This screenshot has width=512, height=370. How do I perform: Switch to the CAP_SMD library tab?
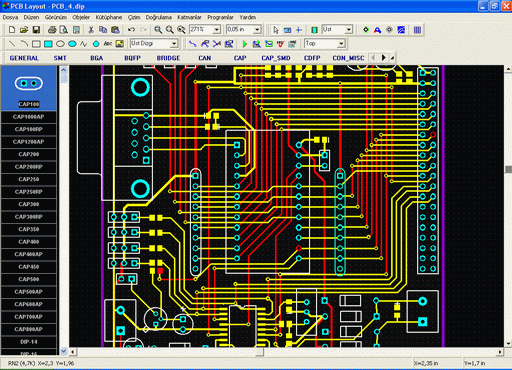276,58
